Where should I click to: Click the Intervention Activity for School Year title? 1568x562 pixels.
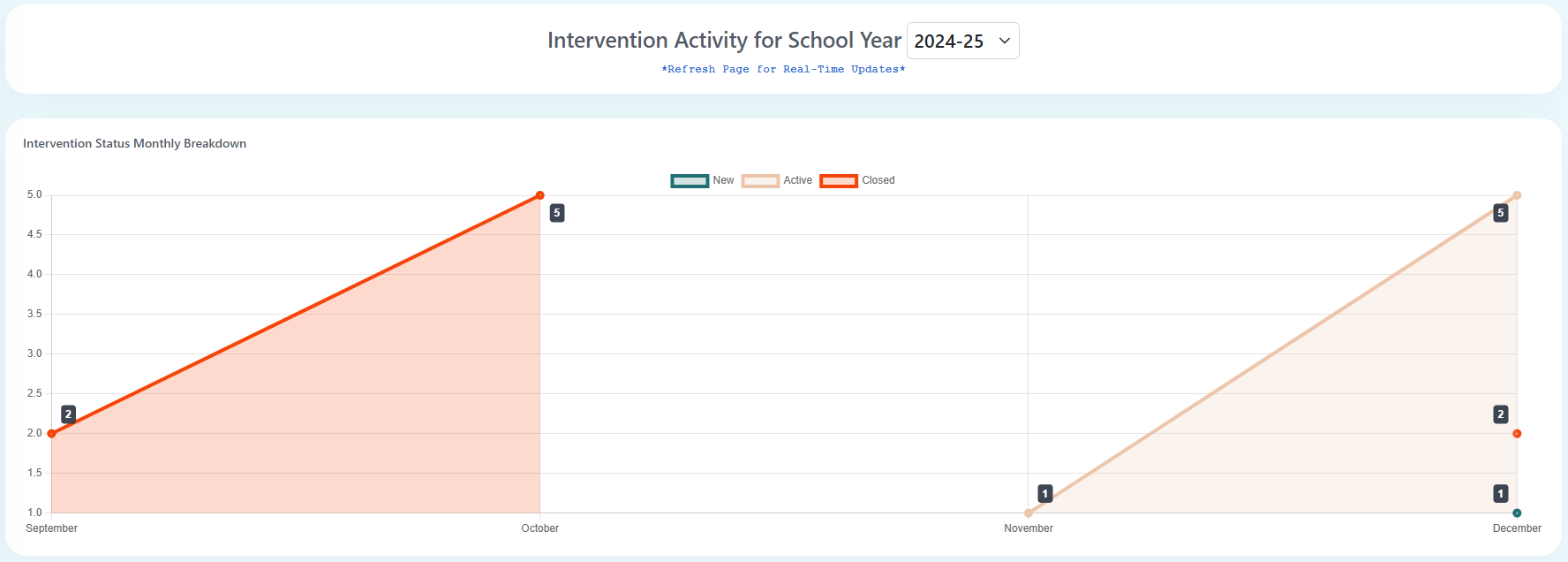tap(724, 40)
